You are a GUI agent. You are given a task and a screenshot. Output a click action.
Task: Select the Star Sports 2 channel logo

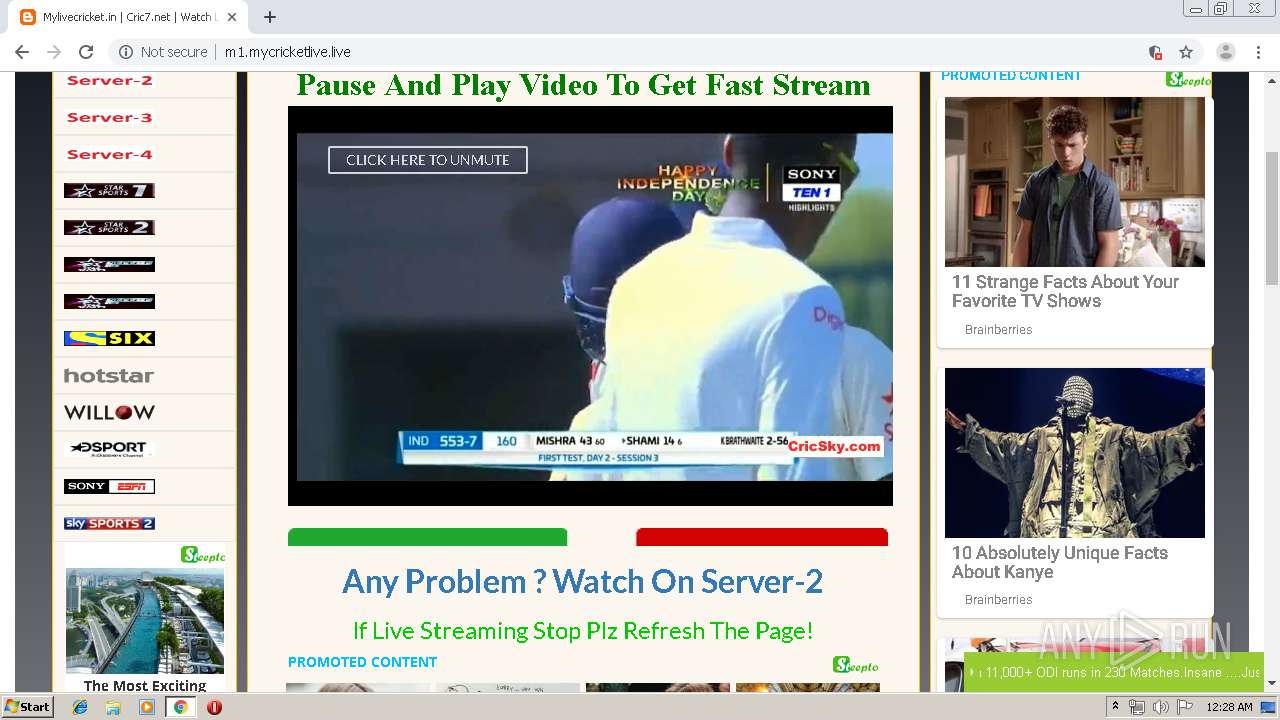[109, 227]
